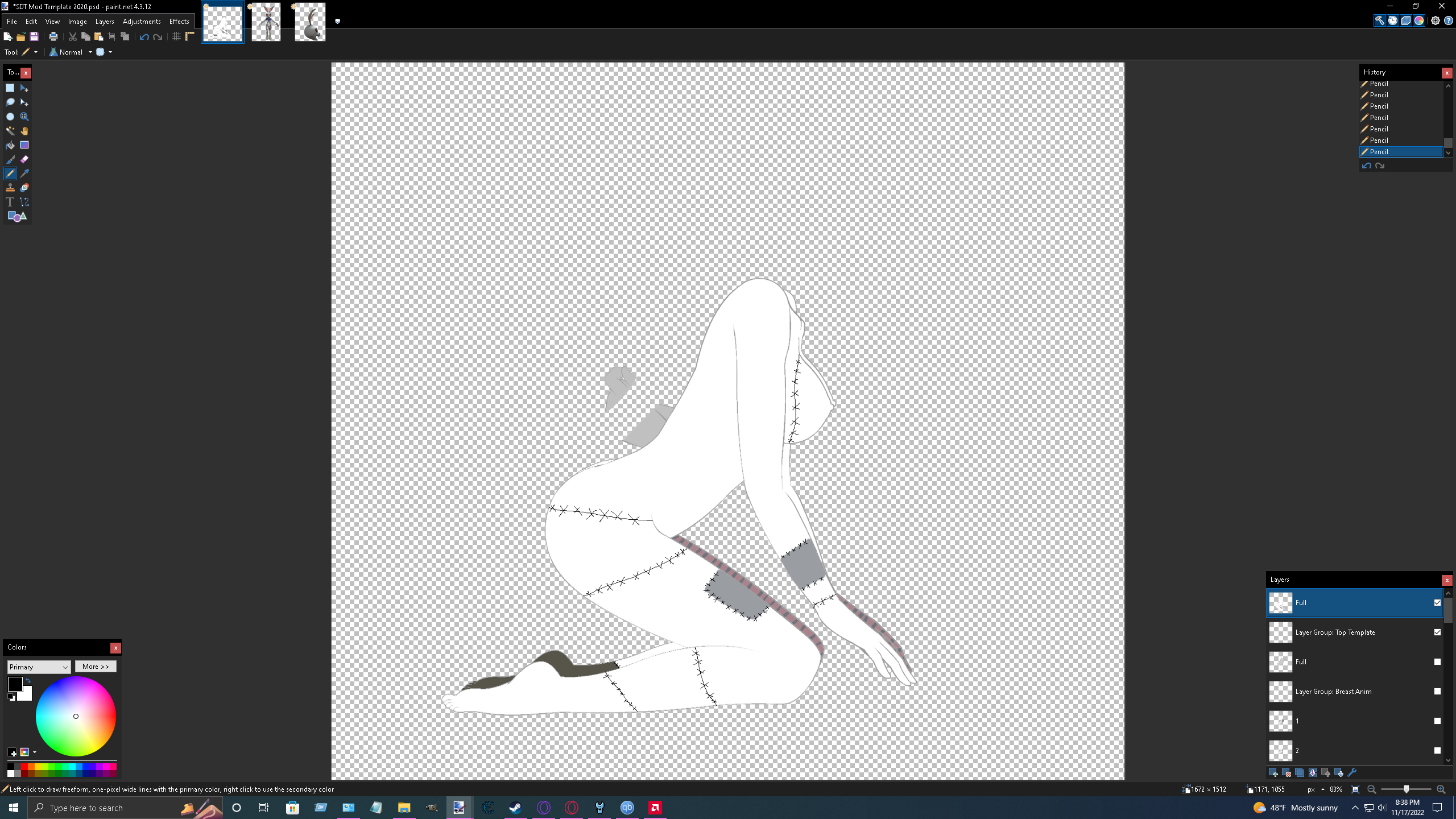Viewport: 1456px width, 819px height.
Task: Select the Paint Bucket tool
Action: (x=10, y=145)
